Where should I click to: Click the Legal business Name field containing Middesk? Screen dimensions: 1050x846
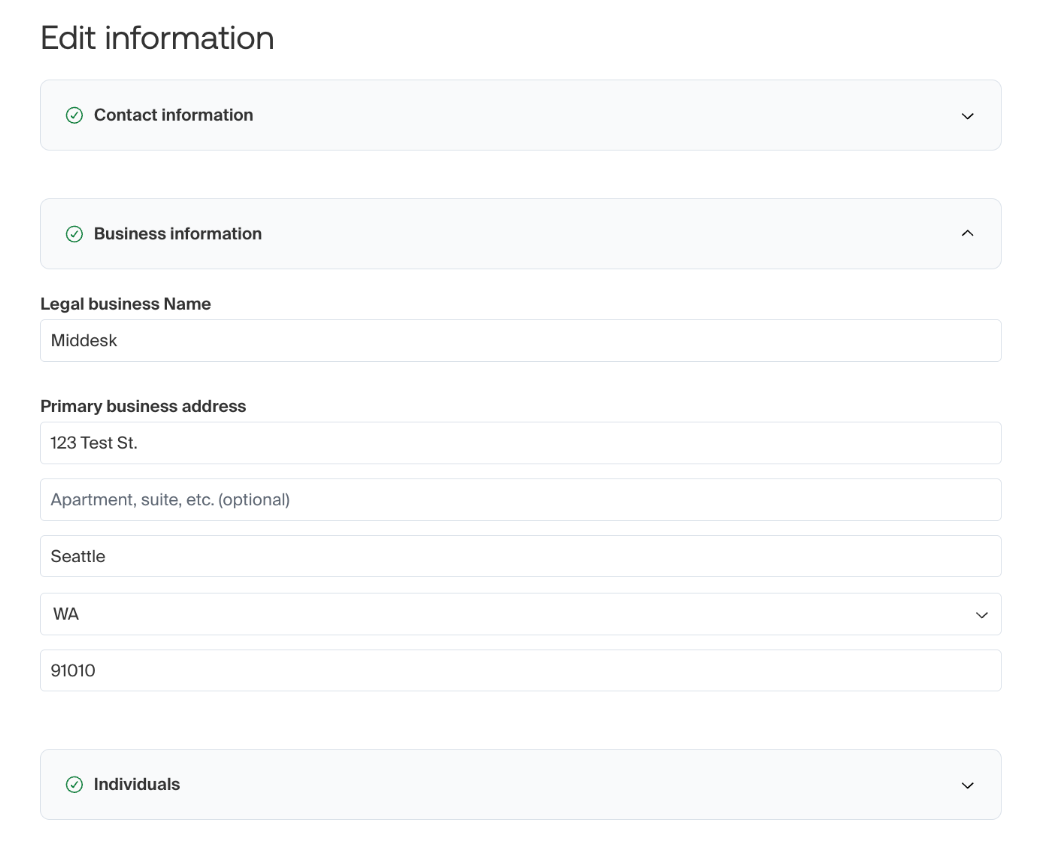[520, 341]
